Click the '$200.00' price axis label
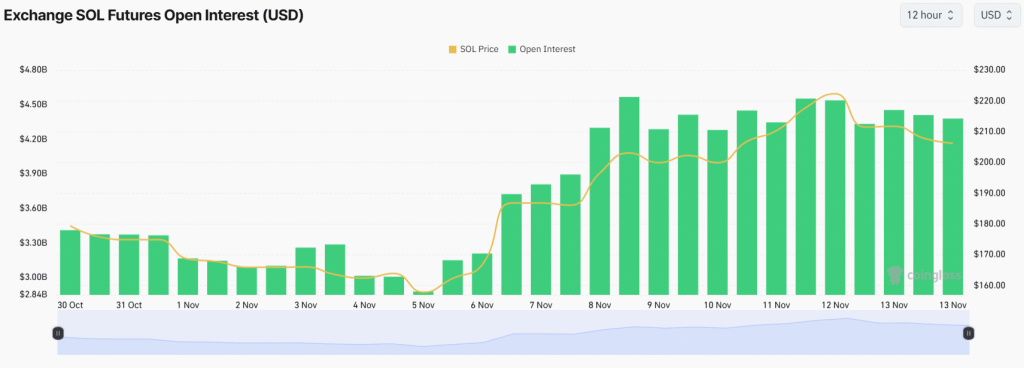The height and width of the screenshot is (368, 1024). tap(989, 162)
